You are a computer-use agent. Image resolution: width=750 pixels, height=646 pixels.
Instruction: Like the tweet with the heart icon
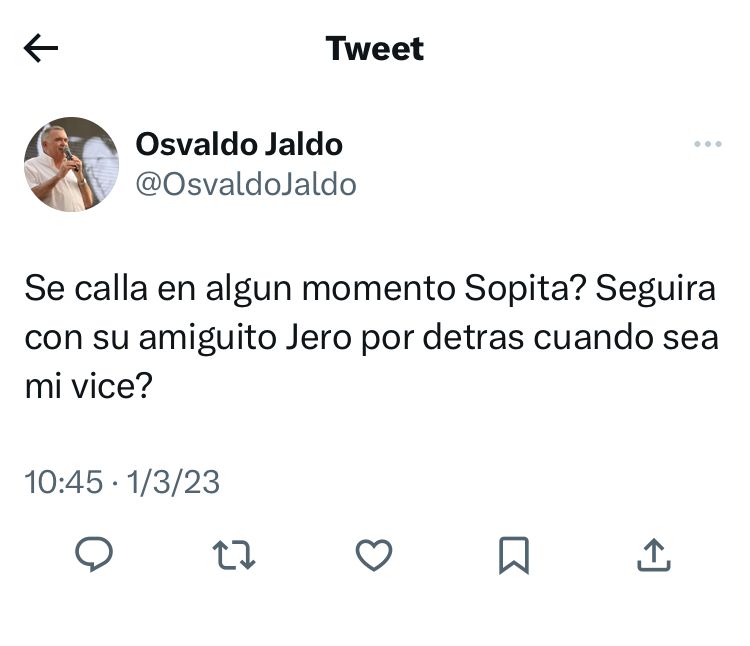point(374,554)
